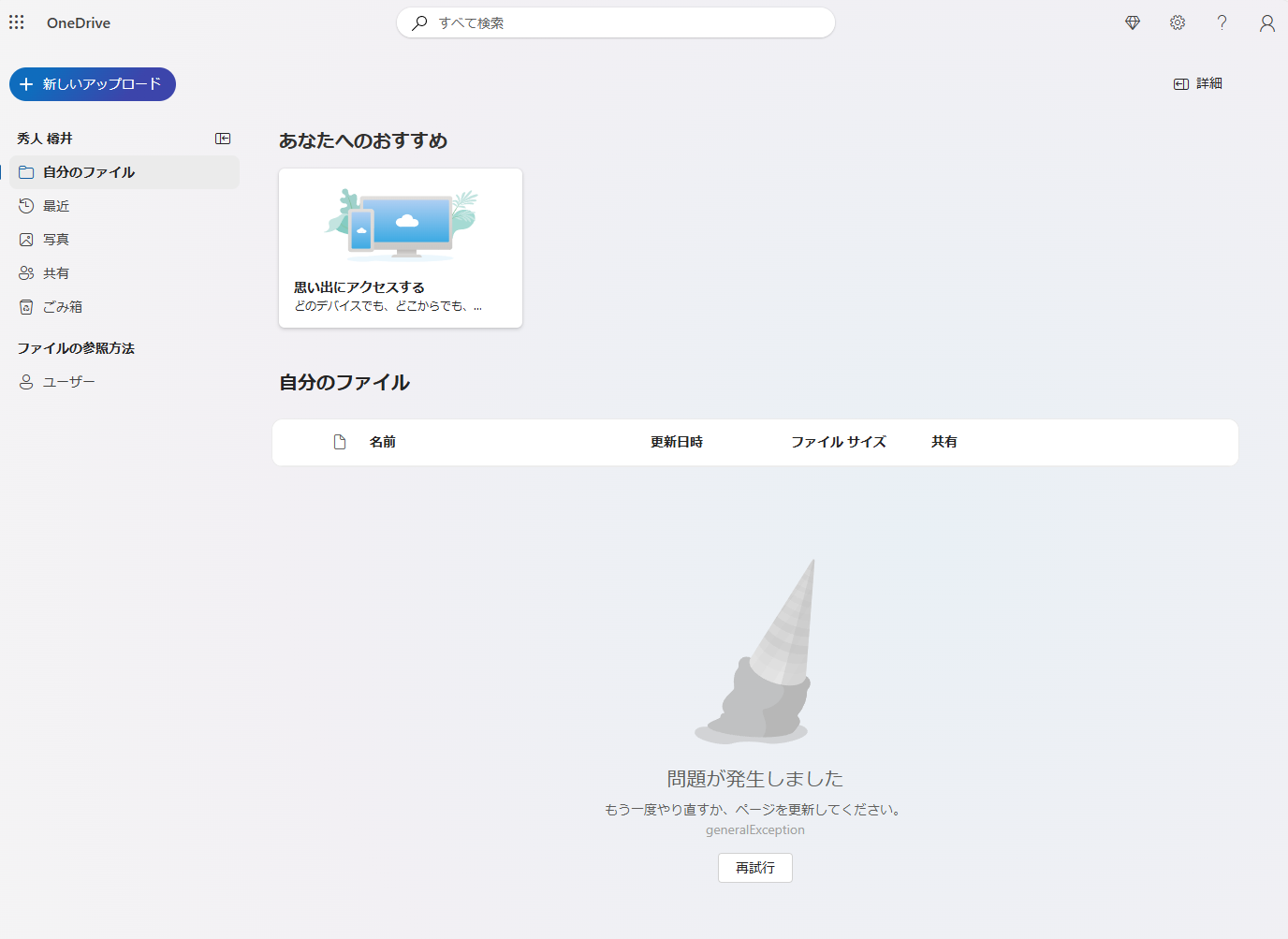Click the 新しいアップロード button
Viewport: 1288px width, 939px height.
pyautogui.click(x=92, y=83)
